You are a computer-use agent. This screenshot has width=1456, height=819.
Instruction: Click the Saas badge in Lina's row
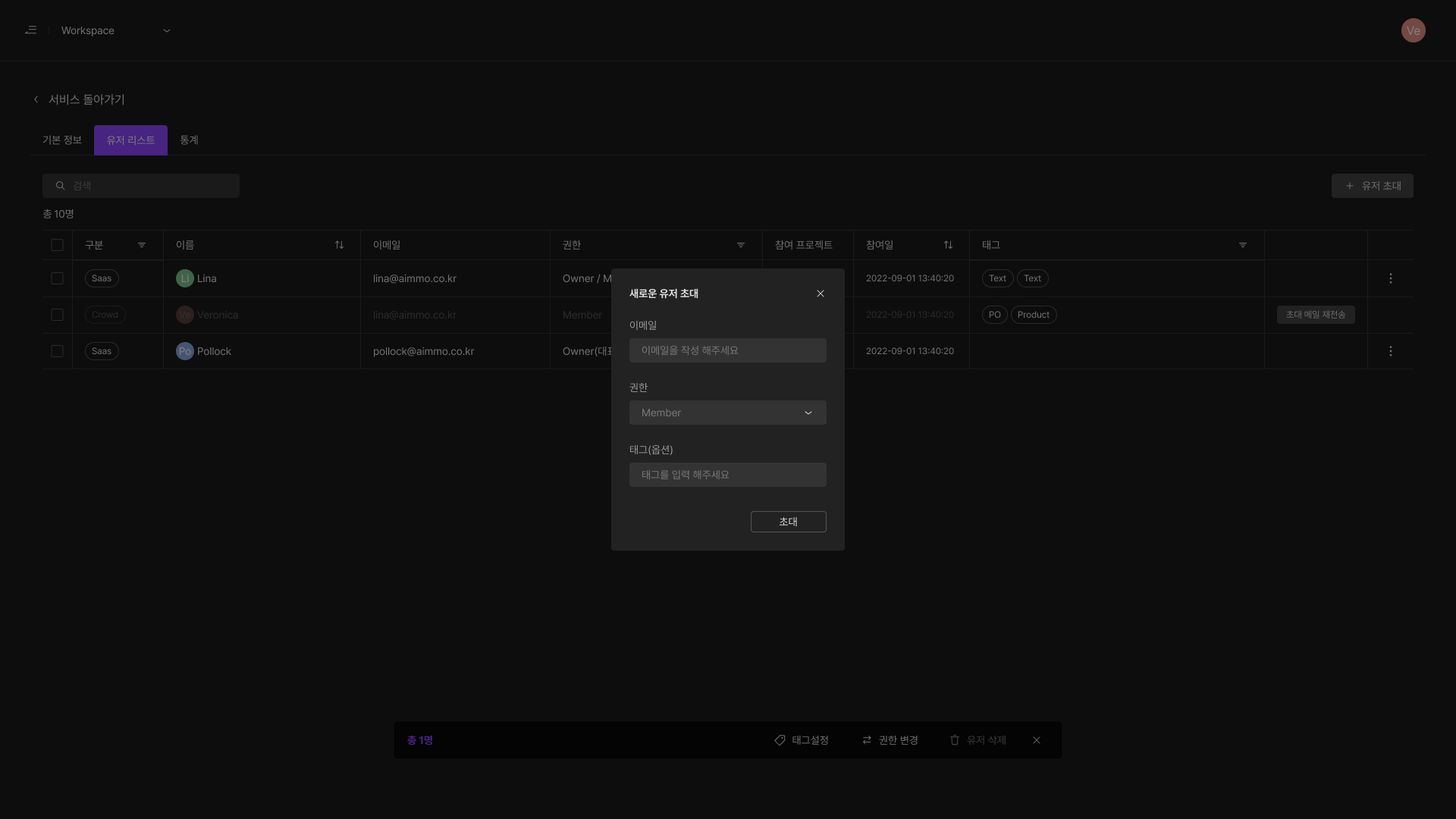point(102,278)
